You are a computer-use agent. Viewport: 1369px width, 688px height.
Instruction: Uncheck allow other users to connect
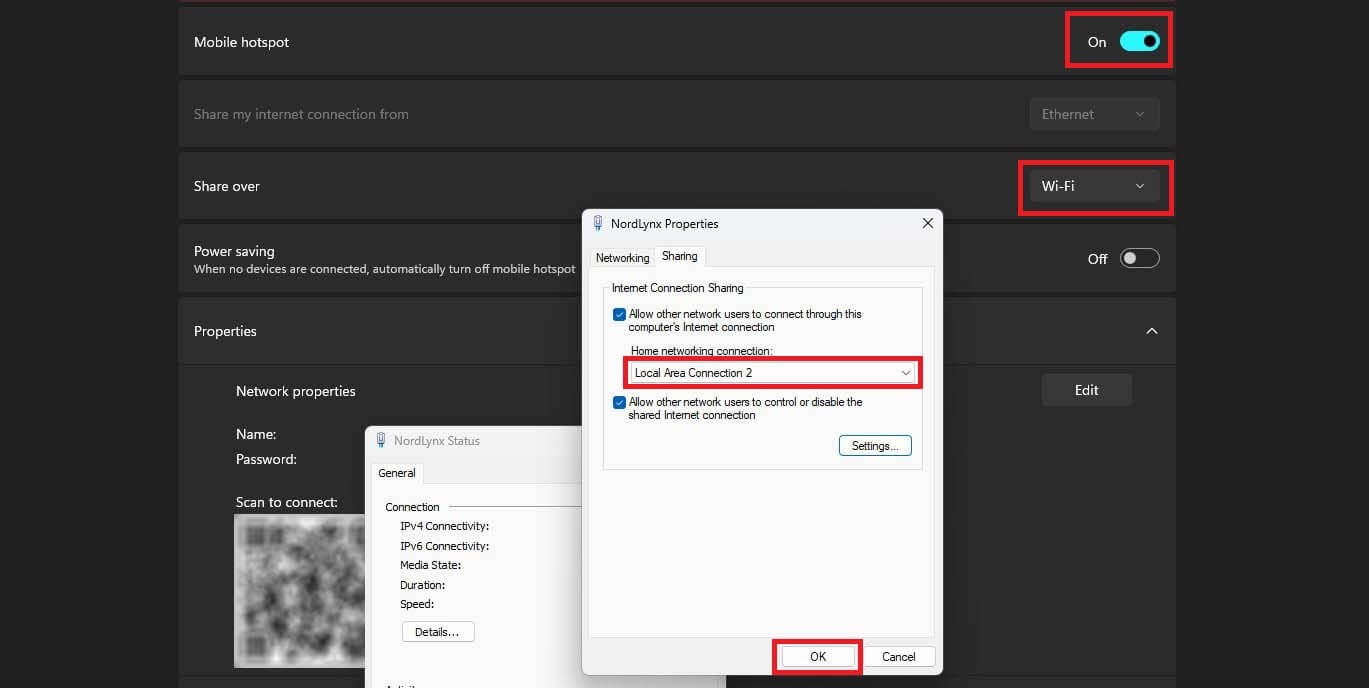click(620, 313)
